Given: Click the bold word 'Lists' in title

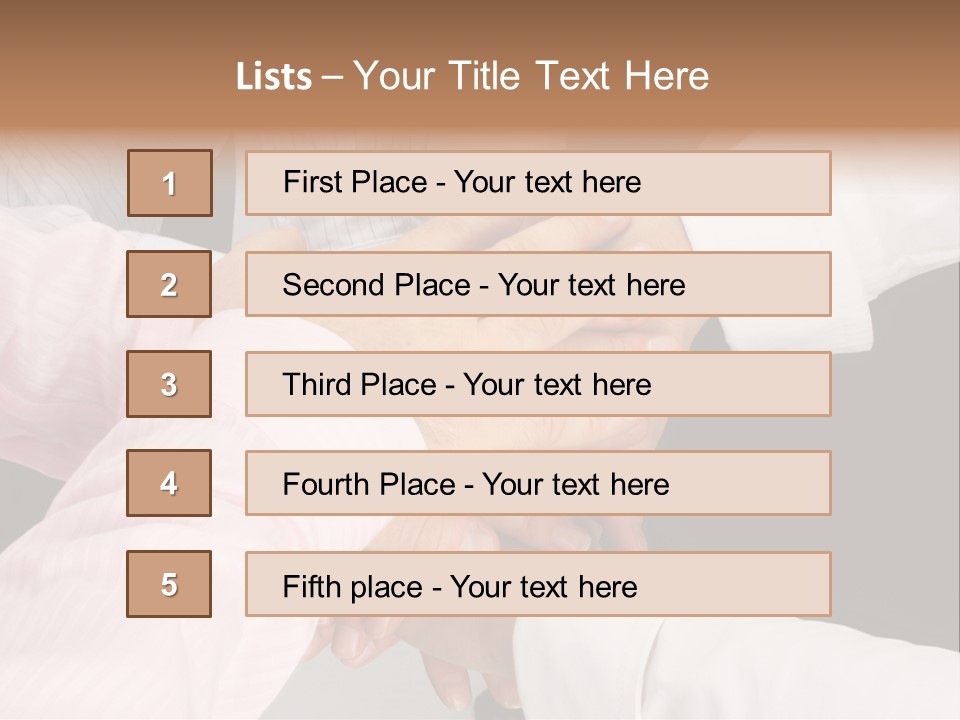Looking at the screenshot, I should tap(273, 76).
